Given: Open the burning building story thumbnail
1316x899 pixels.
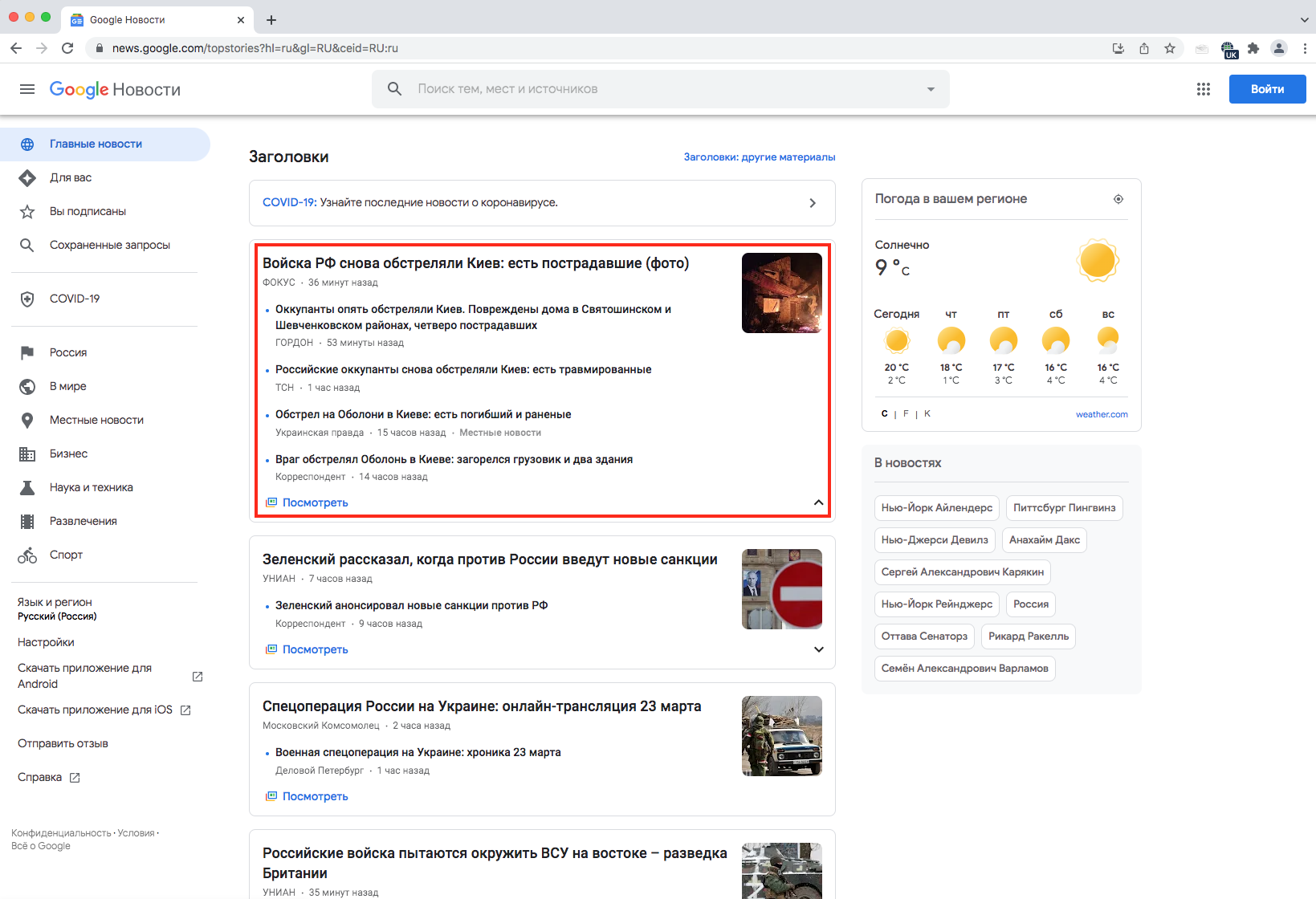Looking at the screenshot, I should (782, 293).
